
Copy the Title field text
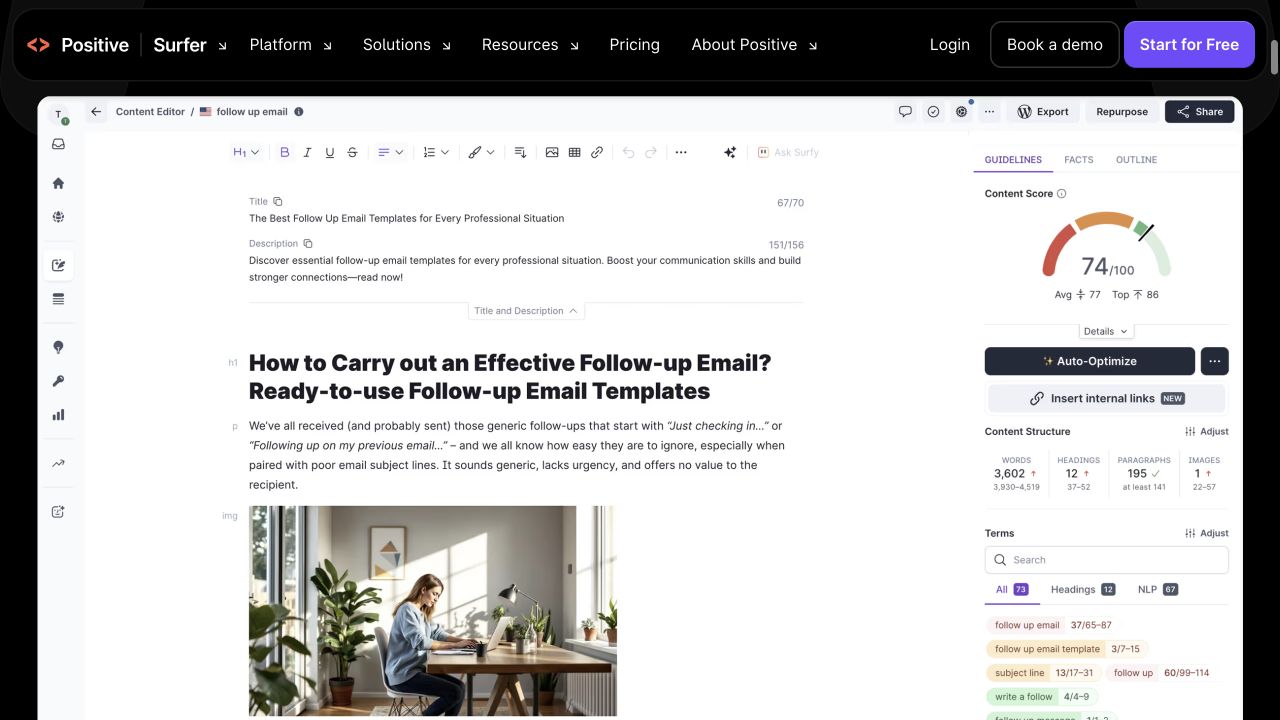point(278,201)
